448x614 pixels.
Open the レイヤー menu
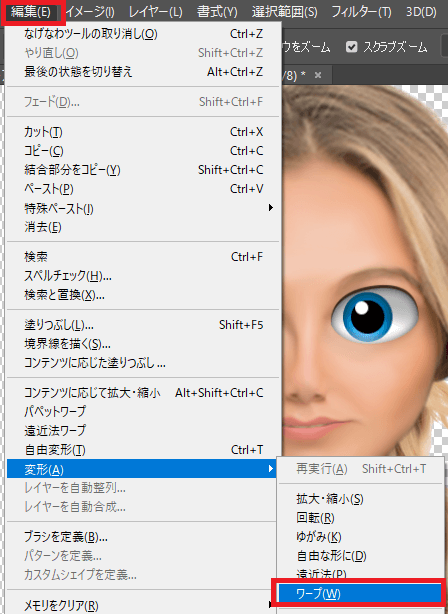click(155, 12)
